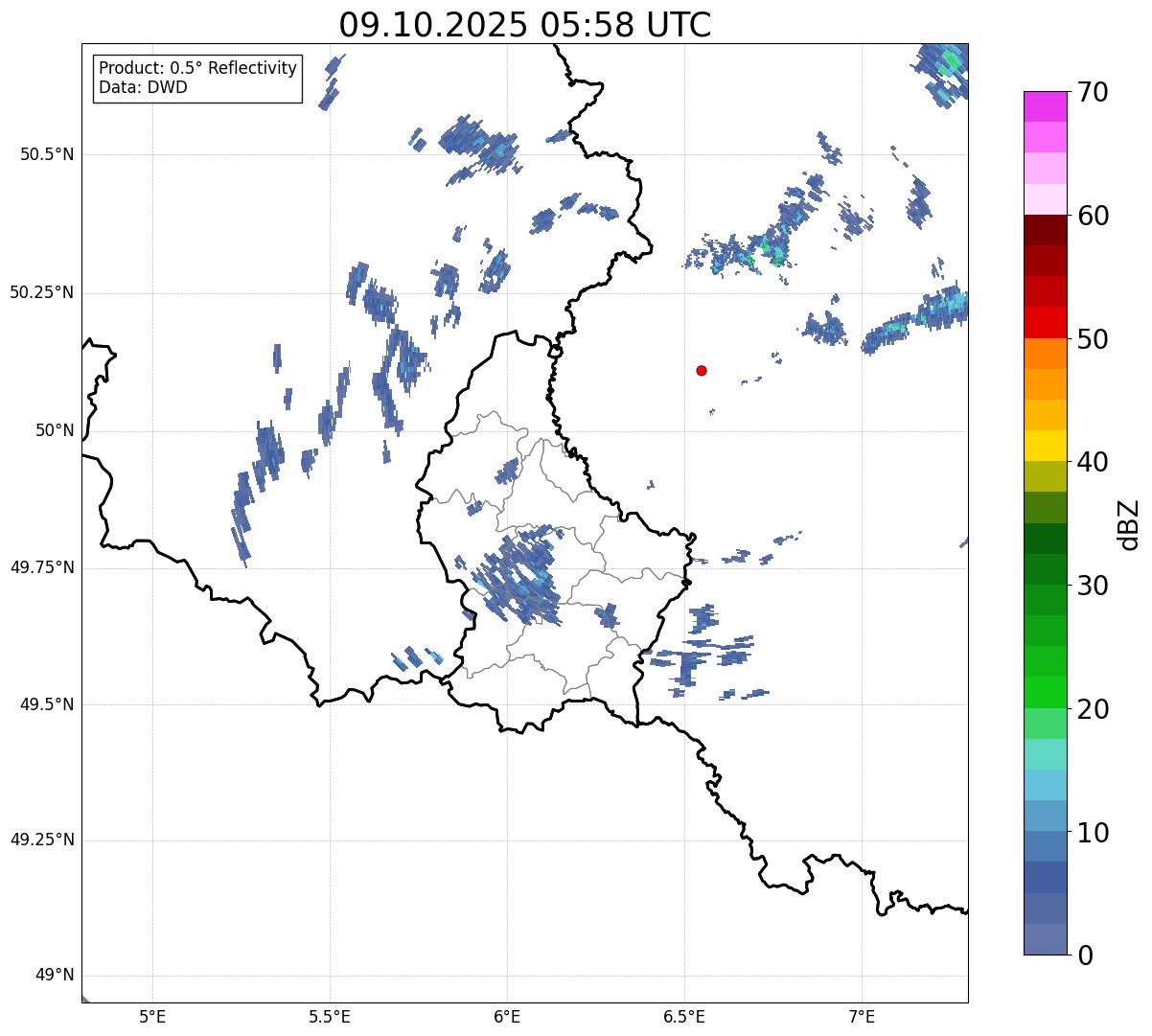This screenshot has width=1152, height=1036.
Task: Click the 5.5°E longitude label
Action: [x=330, y=1016]
